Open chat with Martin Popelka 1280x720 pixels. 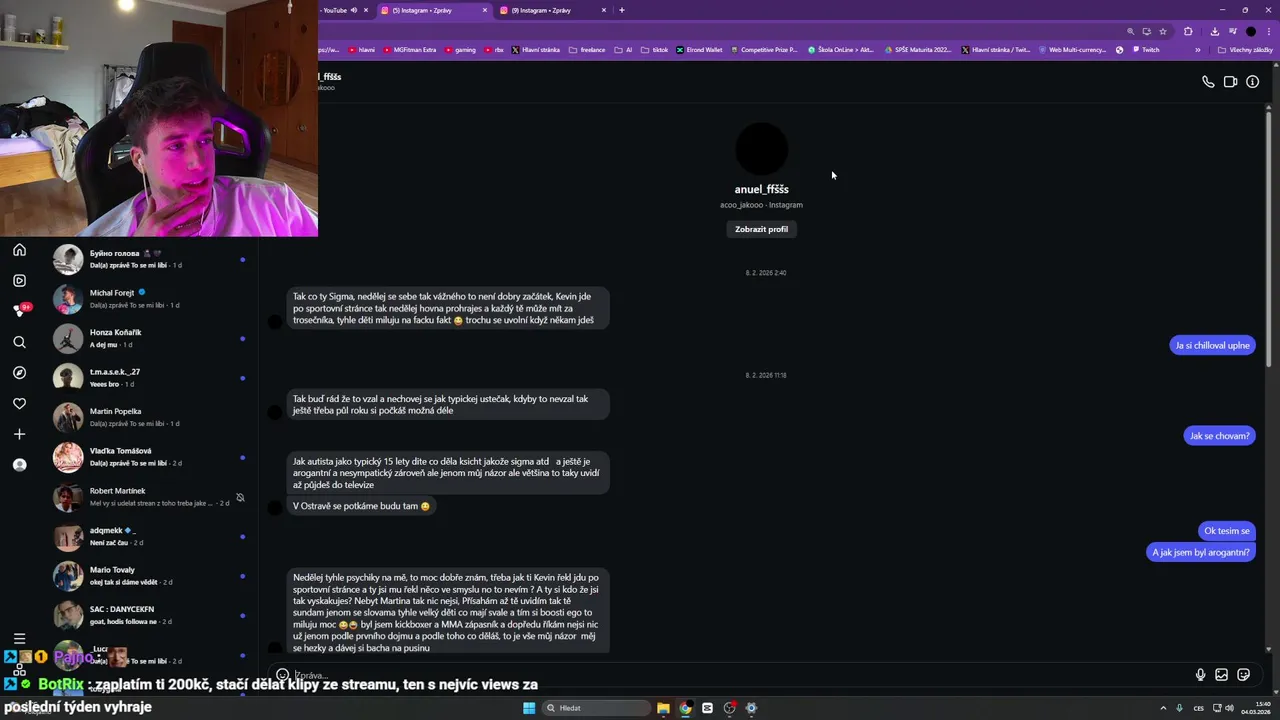coord(154,417)
